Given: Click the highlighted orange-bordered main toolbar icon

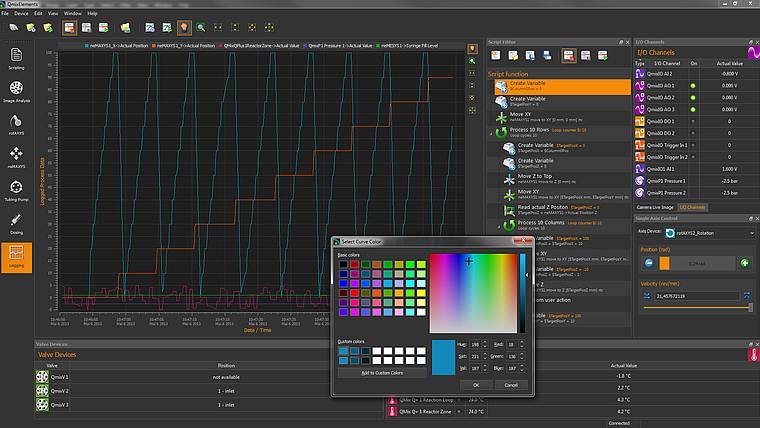Looking at the screenshot, I should click(x=69, y=28).
